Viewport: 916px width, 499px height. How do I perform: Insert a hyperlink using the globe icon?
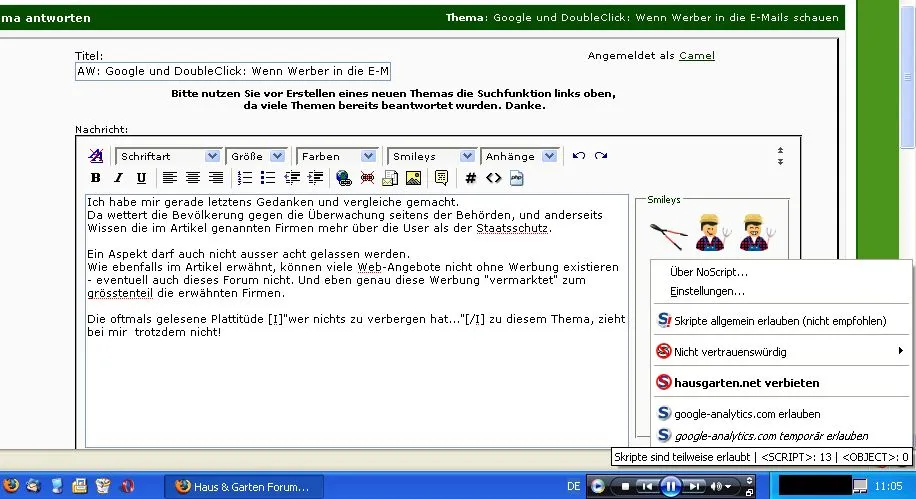pyautogui.click(x=344, y=178)
